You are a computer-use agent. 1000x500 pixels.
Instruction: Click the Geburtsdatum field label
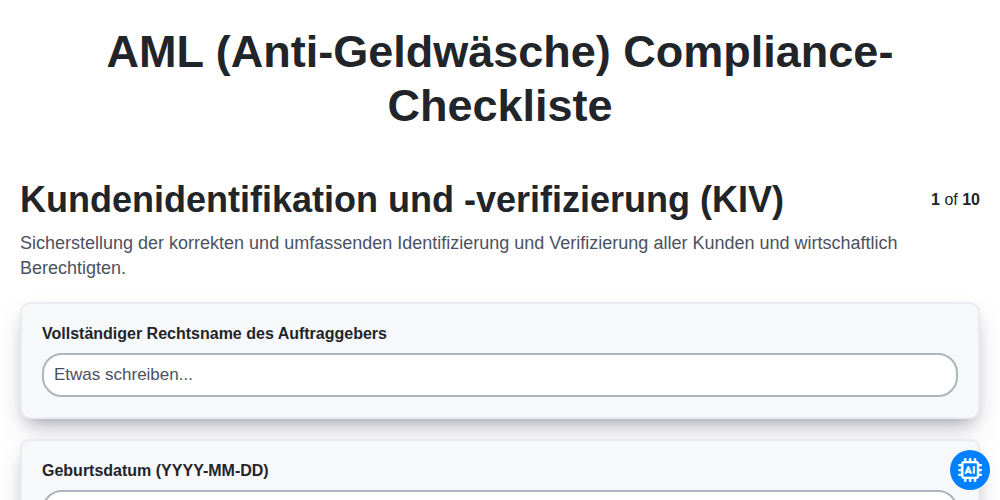point(155,471)
